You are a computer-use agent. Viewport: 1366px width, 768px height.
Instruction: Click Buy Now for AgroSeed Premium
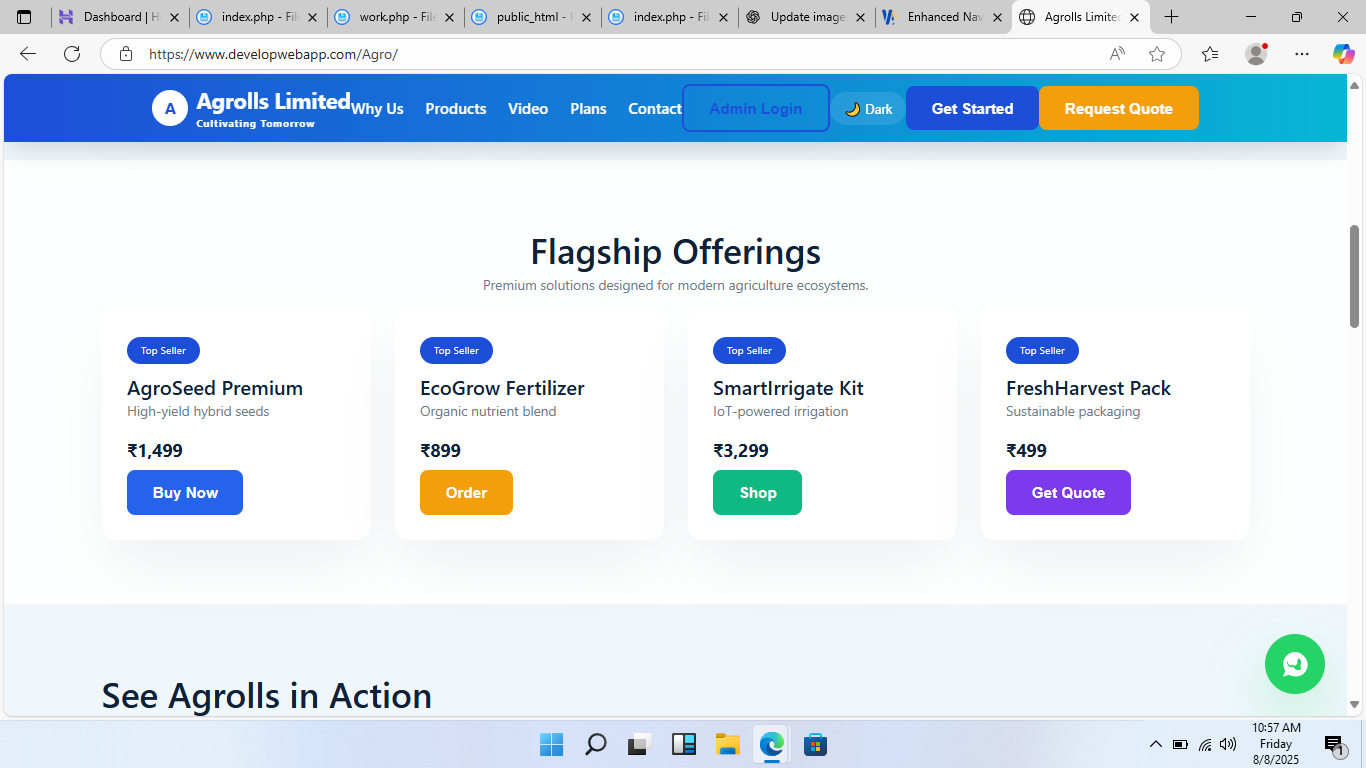click(184, 492)
